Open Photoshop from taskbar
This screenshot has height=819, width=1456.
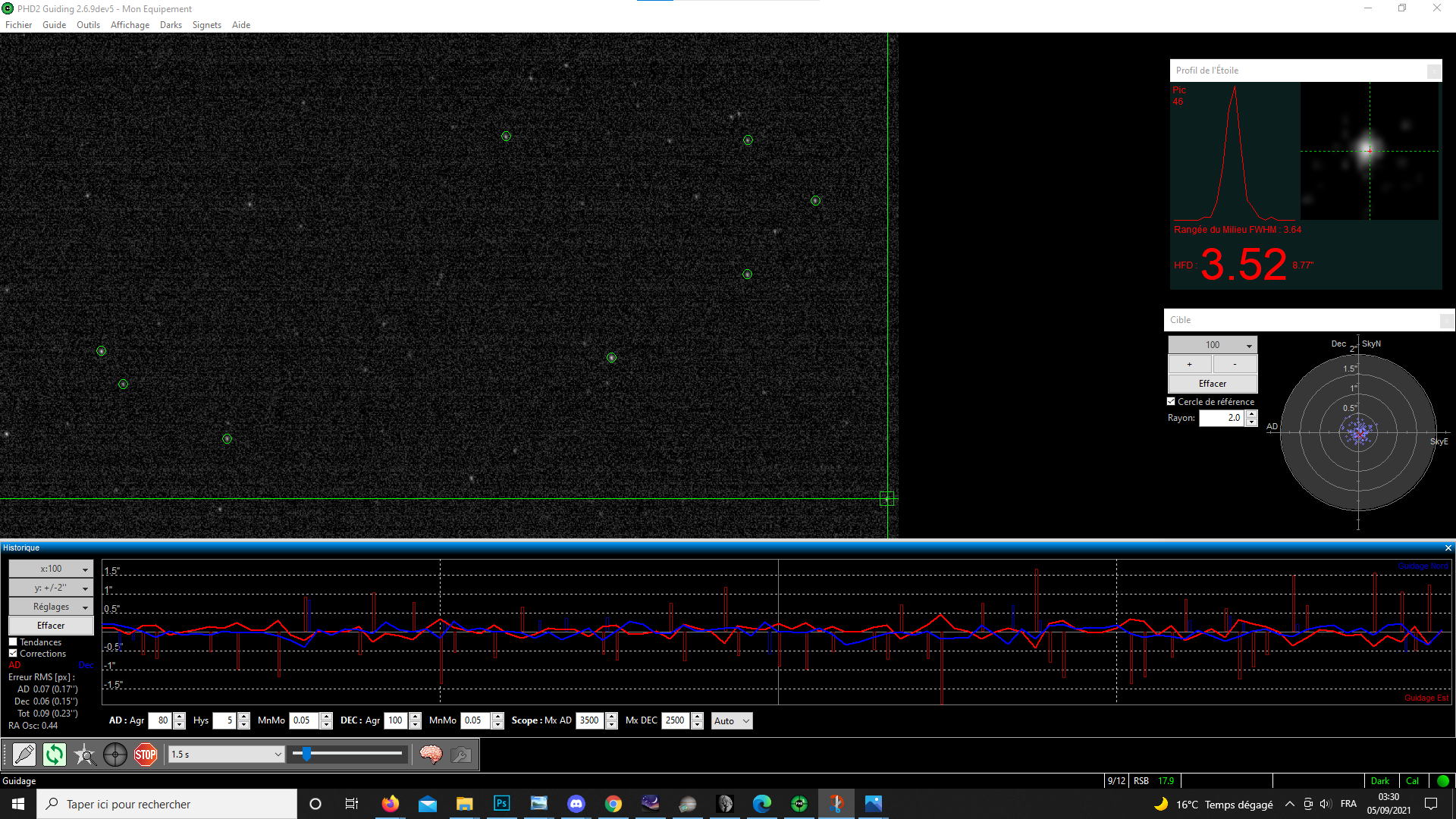point(502,804)
